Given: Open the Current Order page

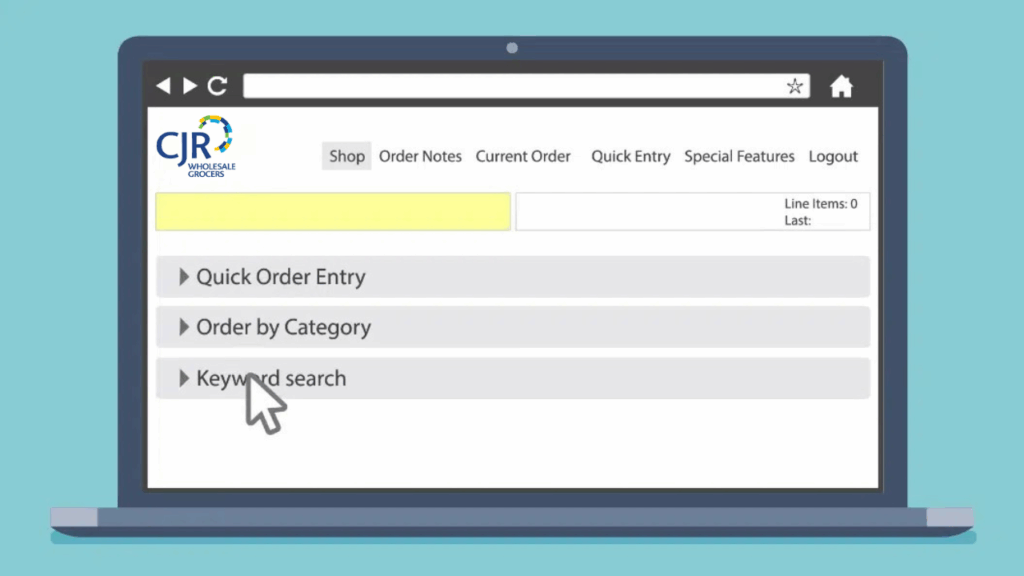Looking at the screenshot, I should (x=523, y=156).
